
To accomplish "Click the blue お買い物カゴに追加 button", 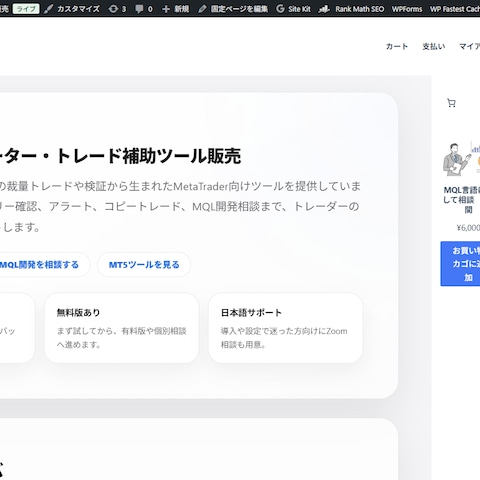I will 460,264.
